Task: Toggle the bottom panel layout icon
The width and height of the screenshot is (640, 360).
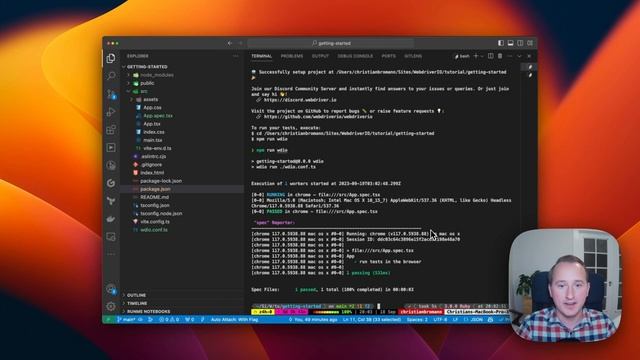Action: (x=510, y=43)
